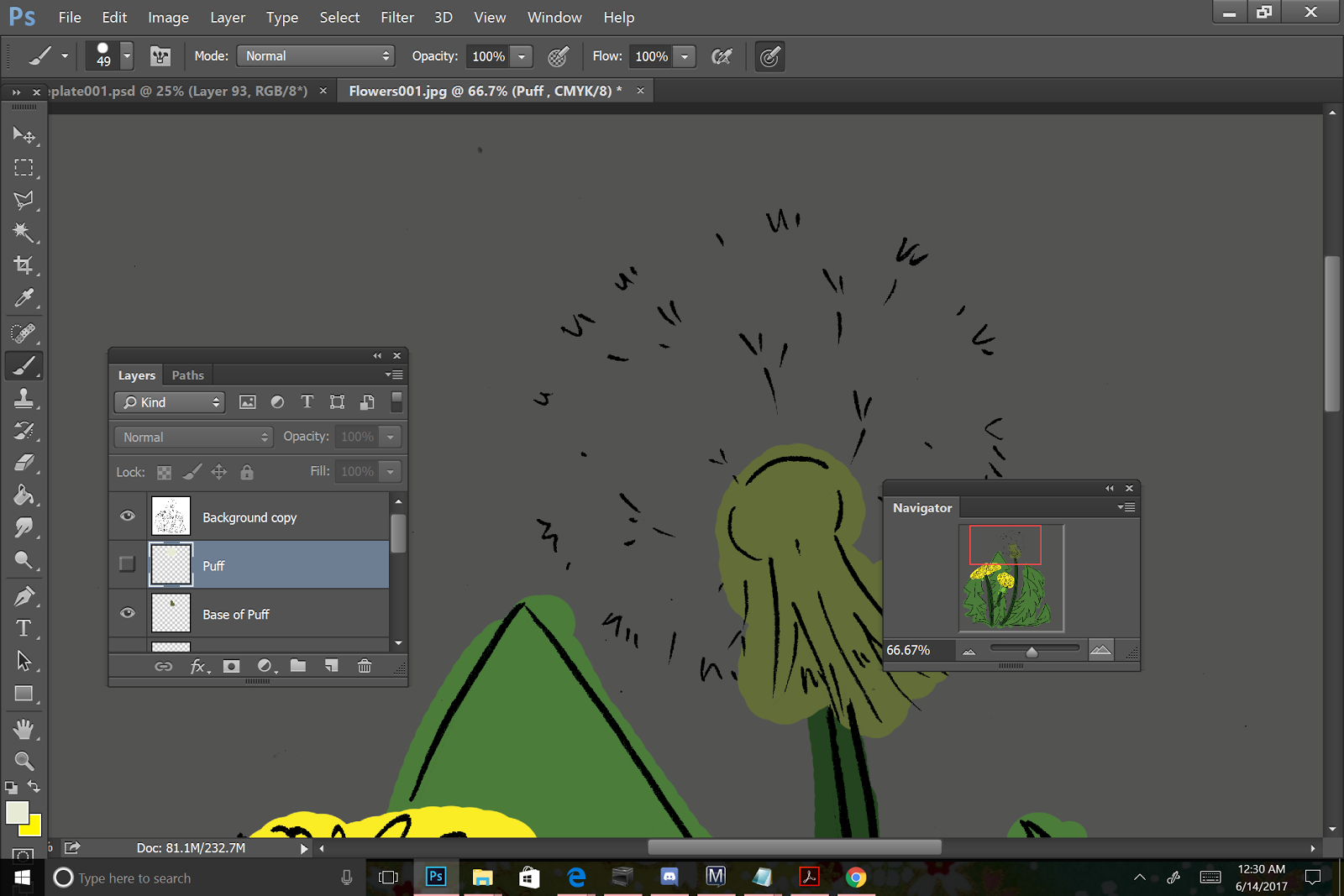Show the Puff layer
The height and width of the screenshot is (896, 1344).
click(128, 564)
